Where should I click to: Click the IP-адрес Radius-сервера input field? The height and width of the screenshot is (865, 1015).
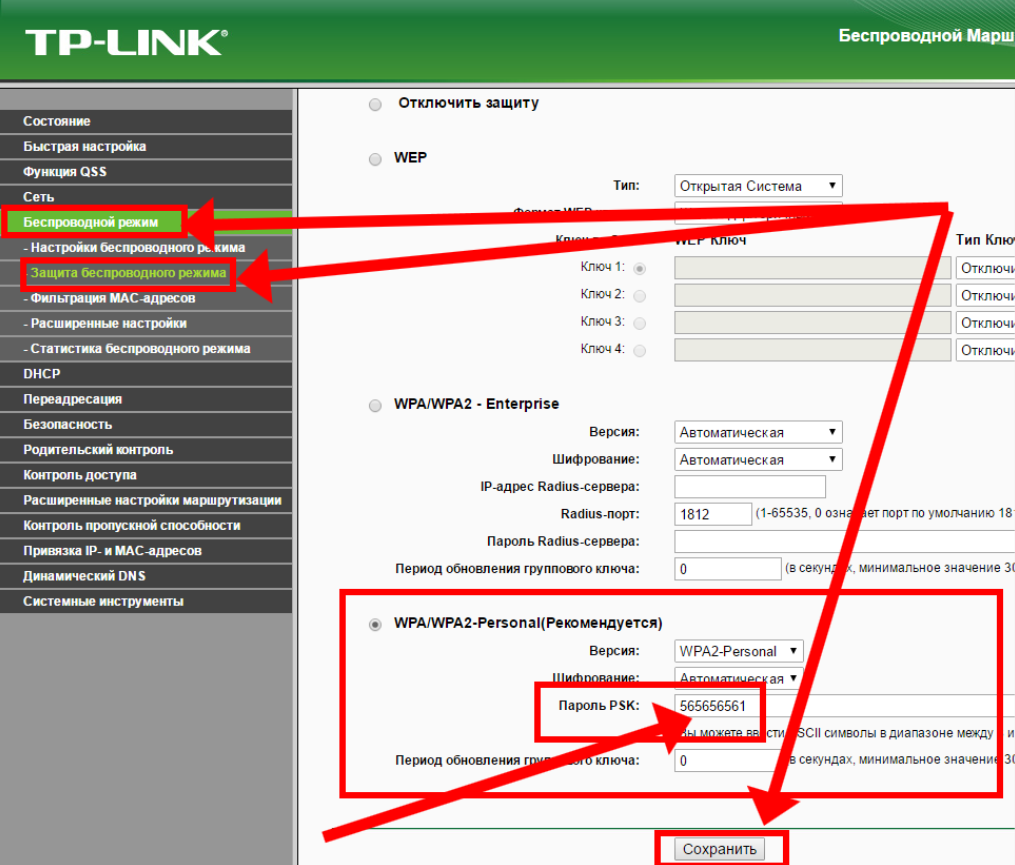(x=750, y=487)
